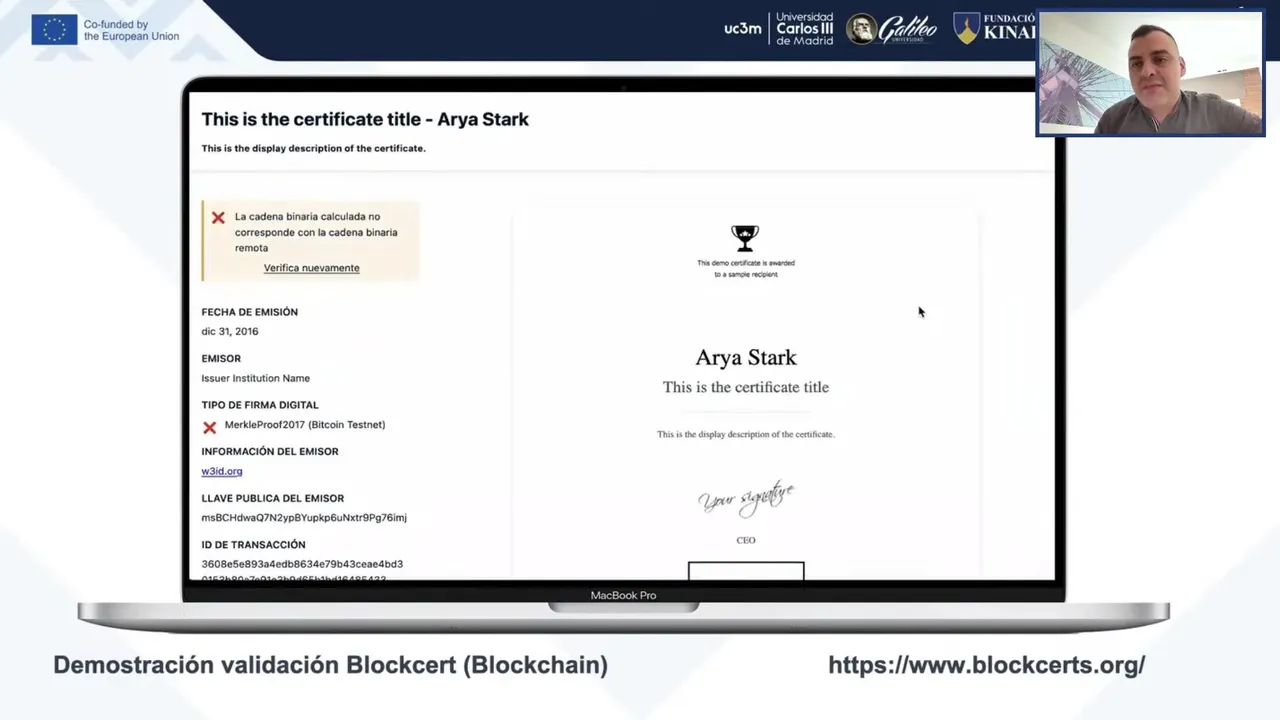Select the "FECHA DE EMISIÓN" label
The width and height of the screenshot is (1280, 720).
pyautogui.click(x=249, y=312)
